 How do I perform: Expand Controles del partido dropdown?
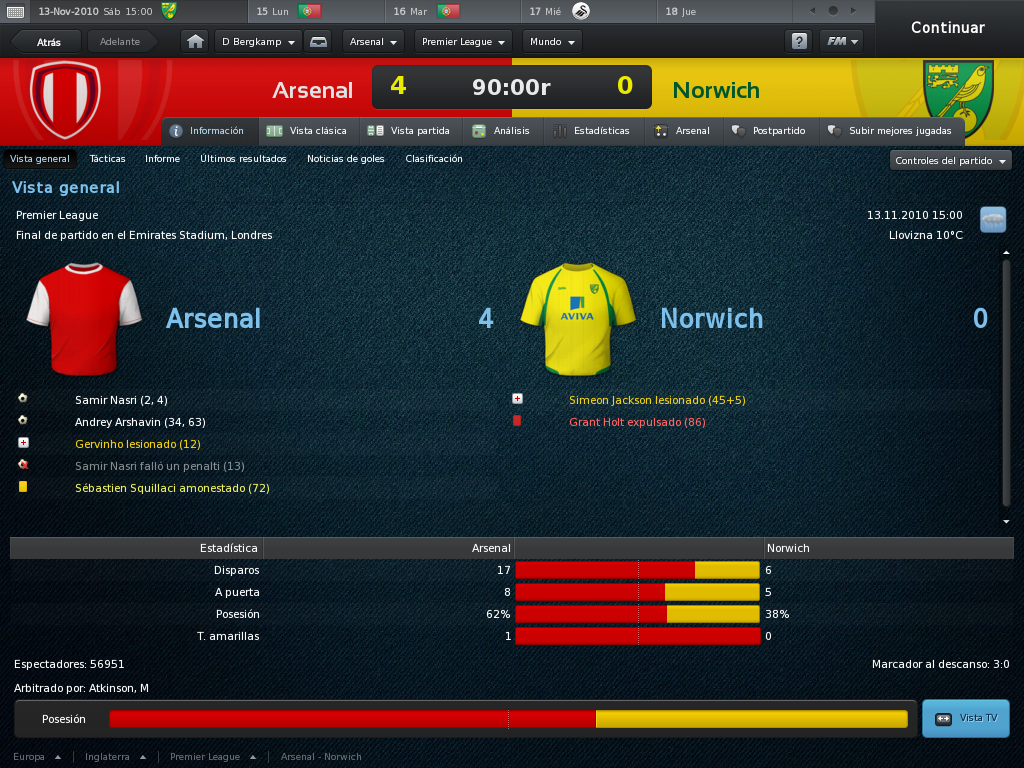[950, 161]
